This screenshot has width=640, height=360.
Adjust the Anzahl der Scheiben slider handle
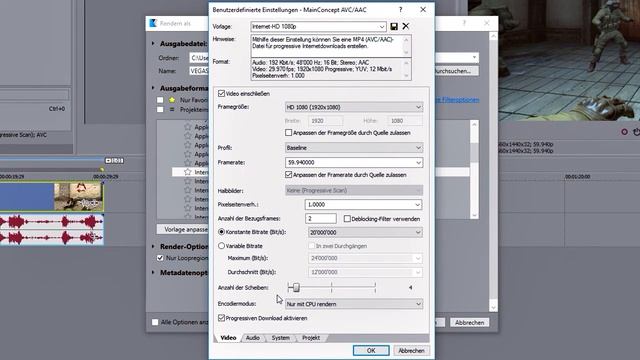(x=296, y=287)
